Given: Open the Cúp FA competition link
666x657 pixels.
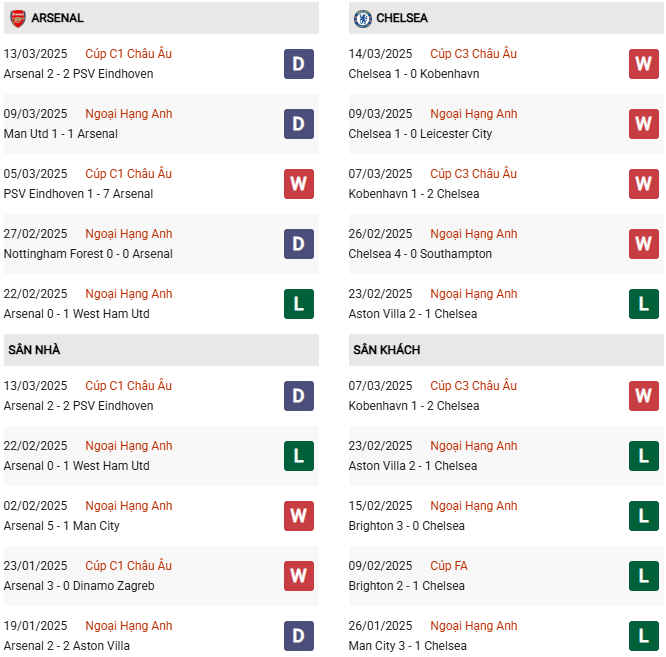Looking at the screenshot, I should [449, 566].
